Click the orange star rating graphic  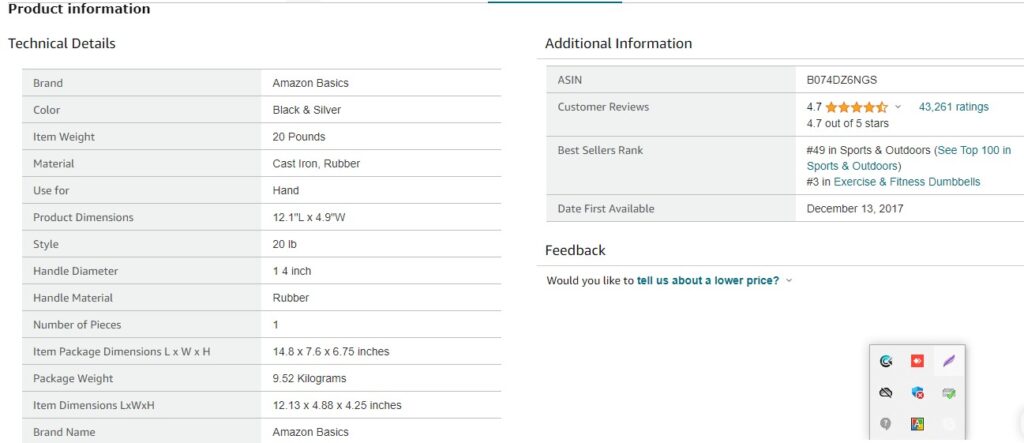click(856, 107)
